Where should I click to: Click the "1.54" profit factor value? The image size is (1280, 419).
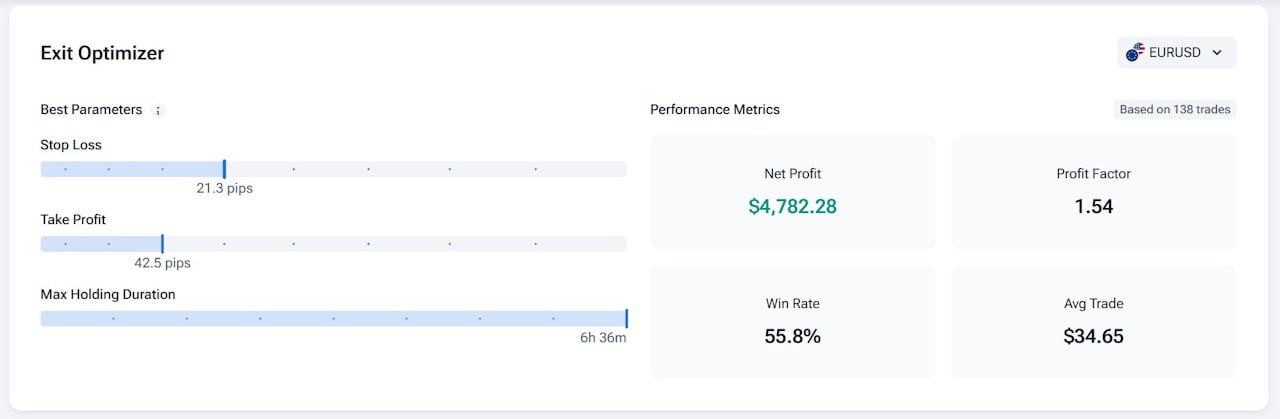[x=1093, y=207]
